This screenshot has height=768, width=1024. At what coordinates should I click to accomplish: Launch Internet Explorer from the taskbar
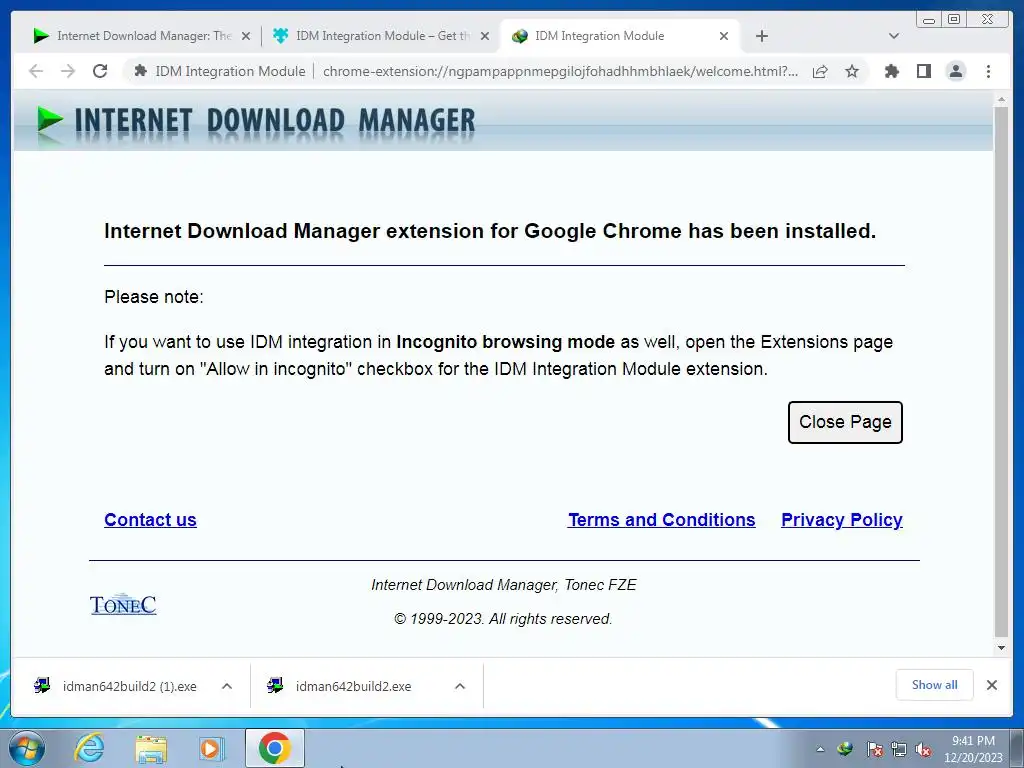coord(89,748)
